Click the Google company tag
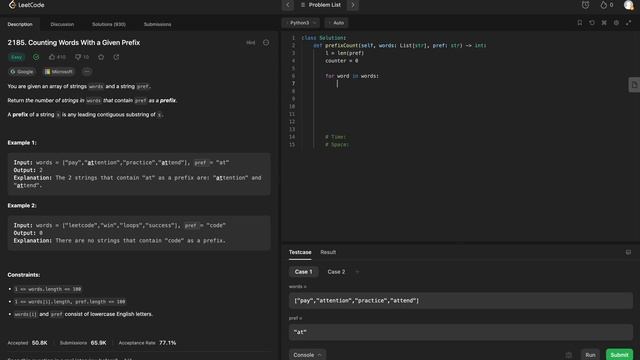The width and height of the screenshot is (640, 360). [22, 71]
